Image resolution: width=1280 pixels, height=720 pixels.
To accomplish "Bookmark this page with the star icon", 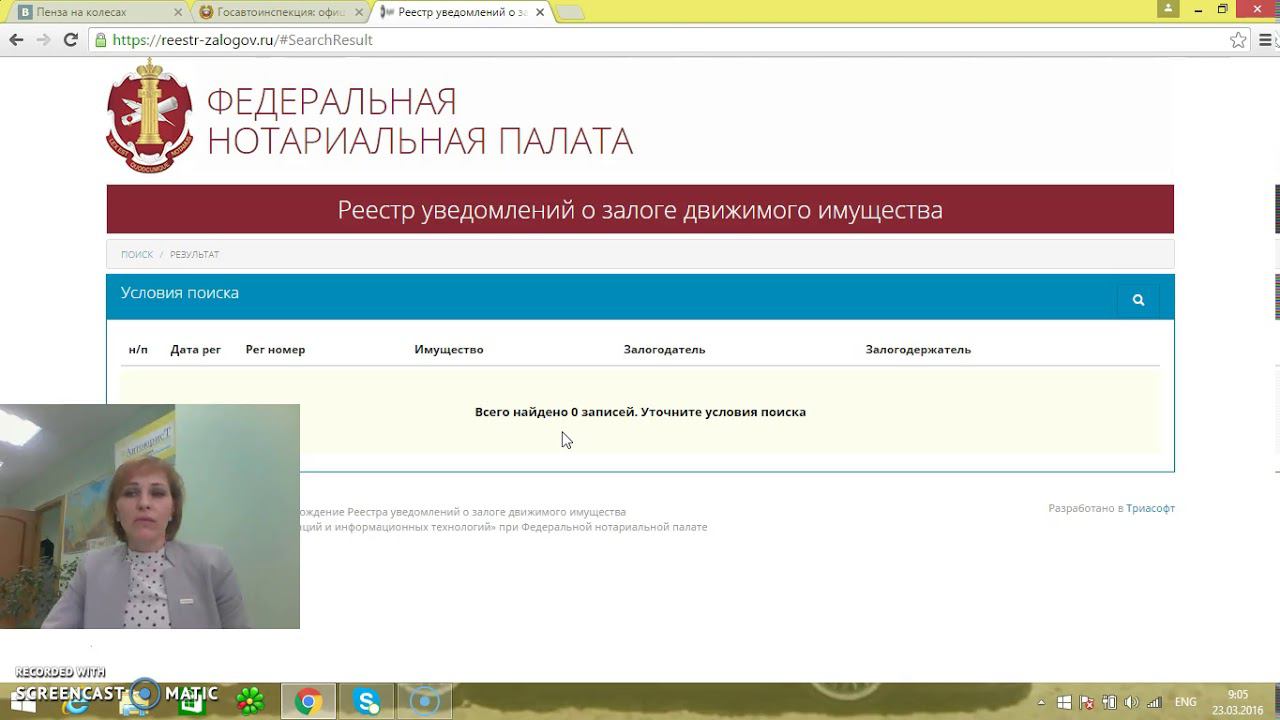I will point(1238,40).
